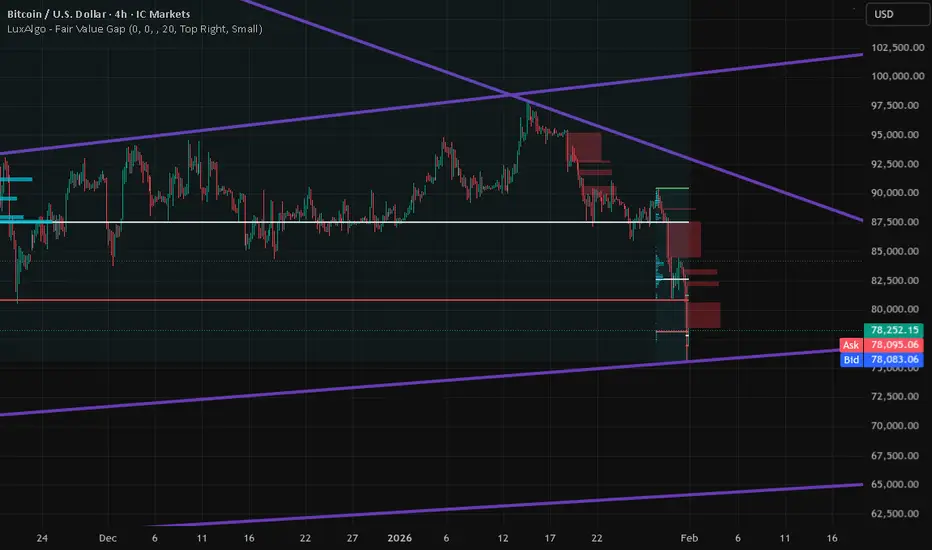Click the 24 date label on time axis
The height and width of the screenshot is (550, 932).
tap(42, 538)
